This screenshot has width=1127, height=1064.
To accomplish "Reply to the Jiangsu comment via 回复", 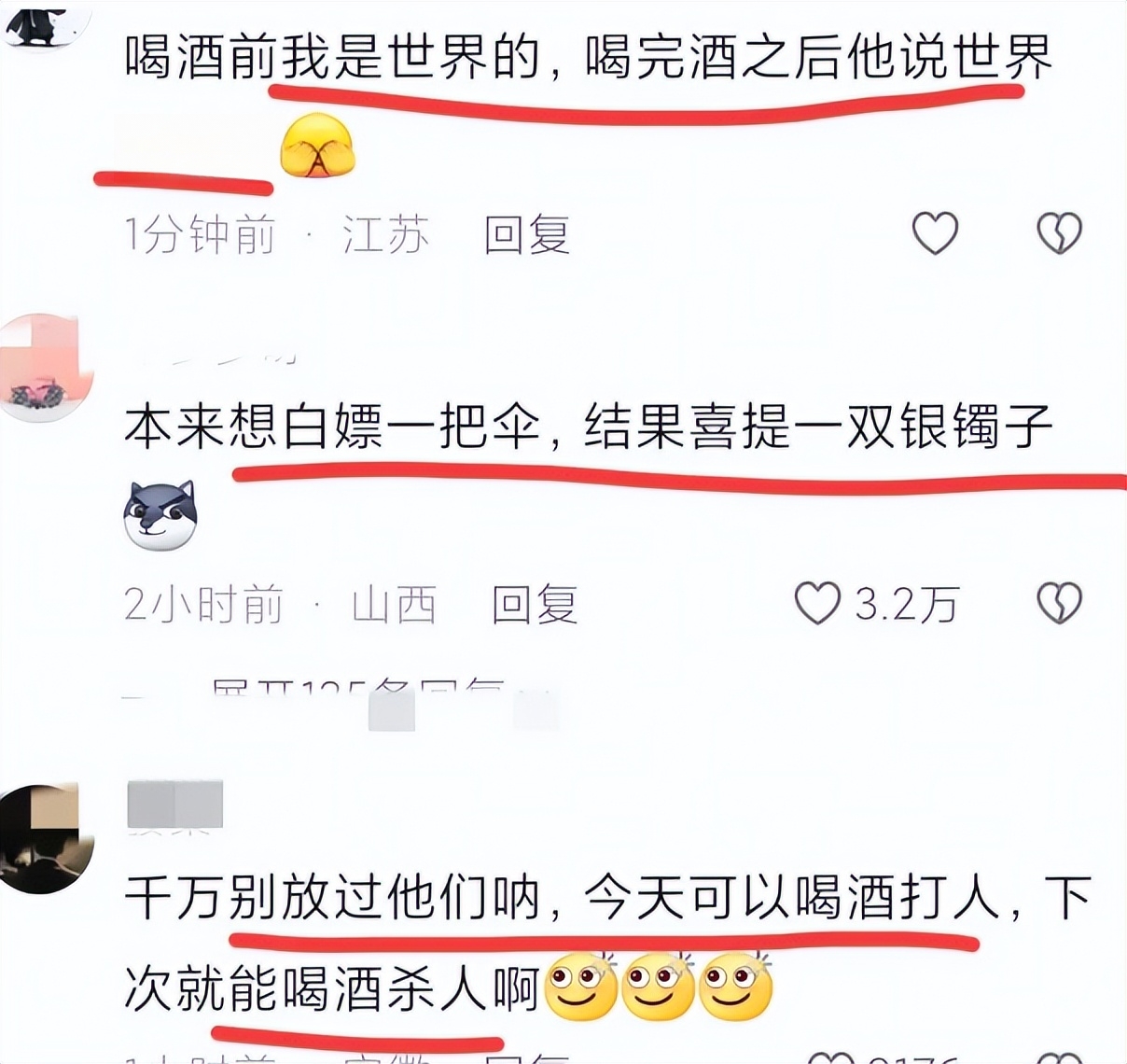I will point(526,233).
